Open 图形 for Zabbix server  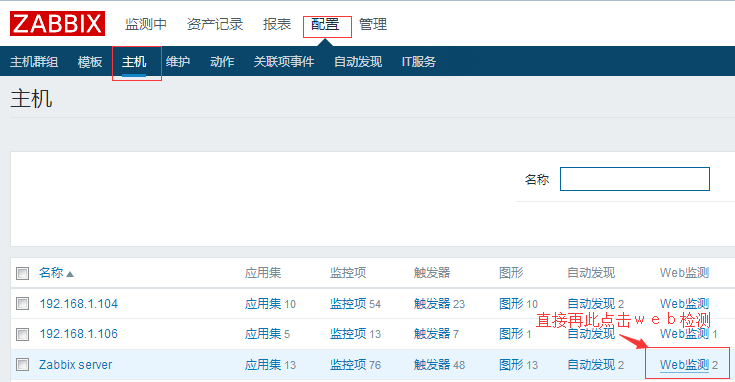tap(511, 365)
